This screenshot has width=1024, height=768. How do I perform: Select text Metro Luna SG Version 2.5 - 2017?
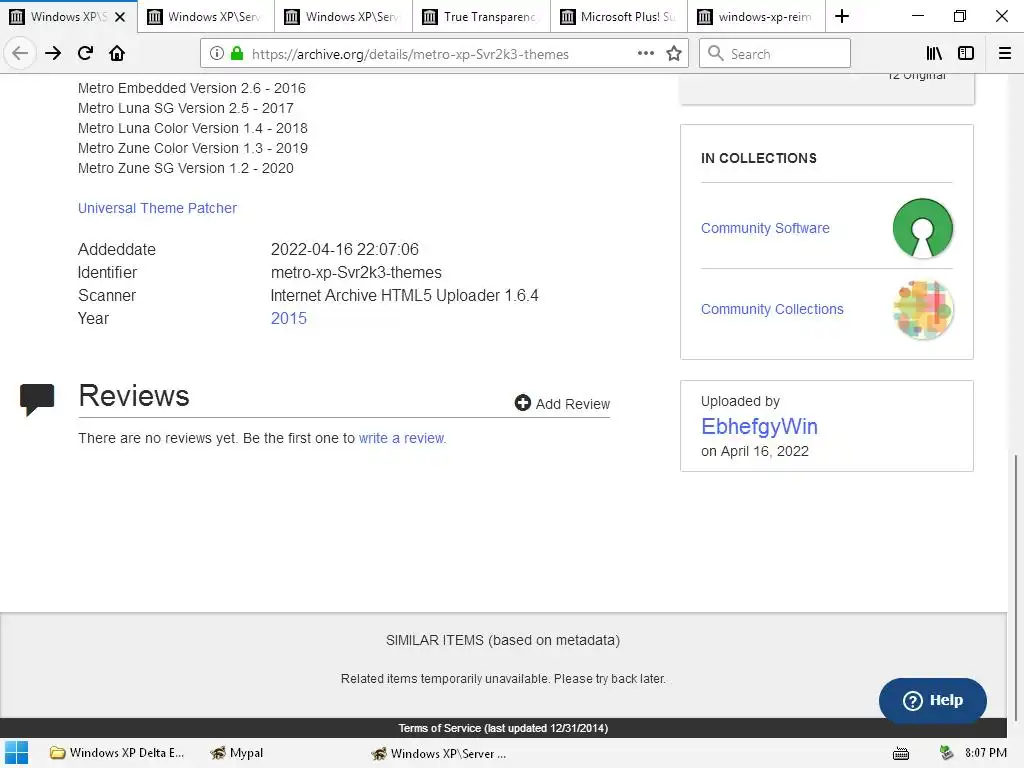pos(185,108)
